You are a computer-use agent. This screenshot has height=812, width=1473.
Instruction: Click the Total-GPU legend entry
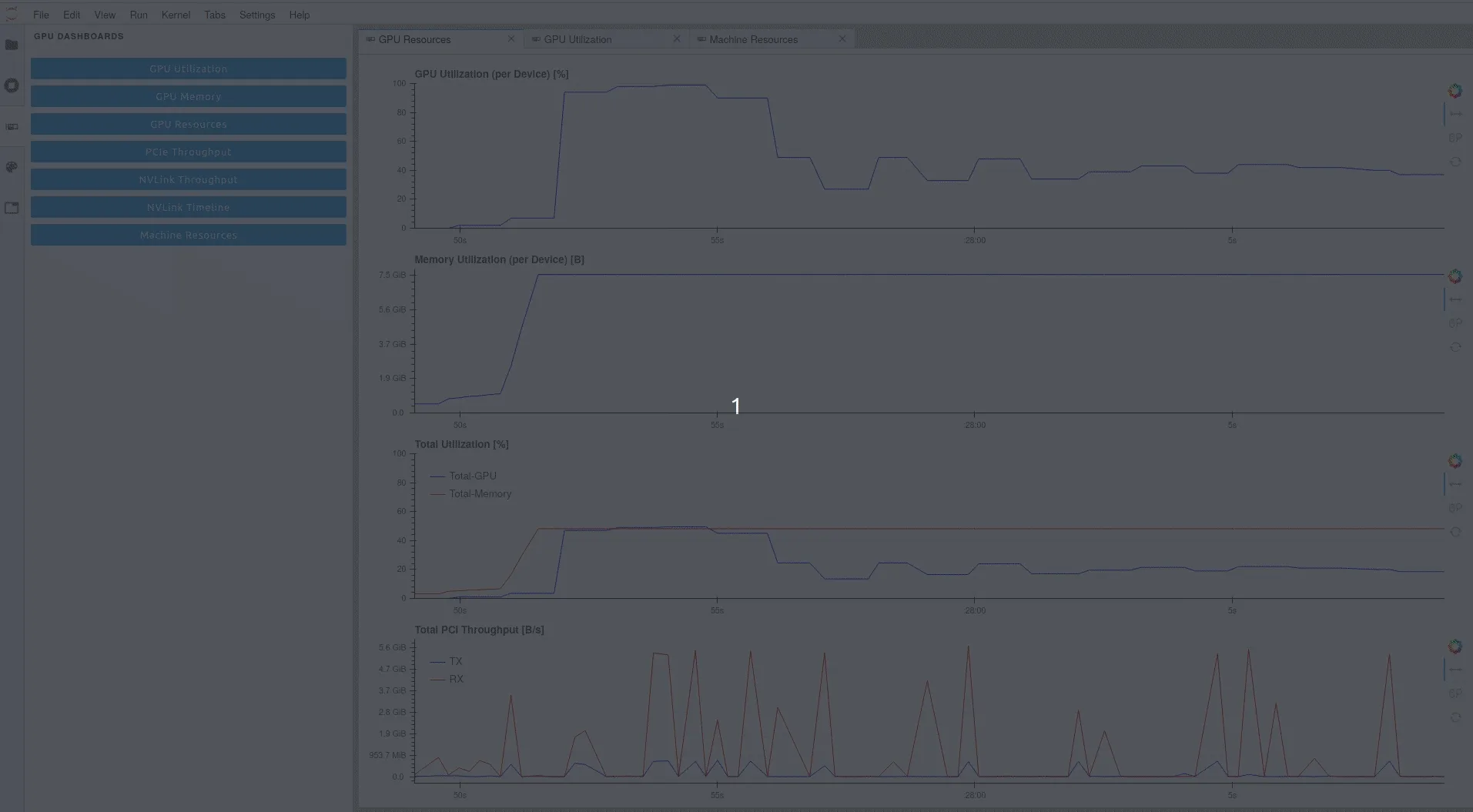click(x=464, y=476)
